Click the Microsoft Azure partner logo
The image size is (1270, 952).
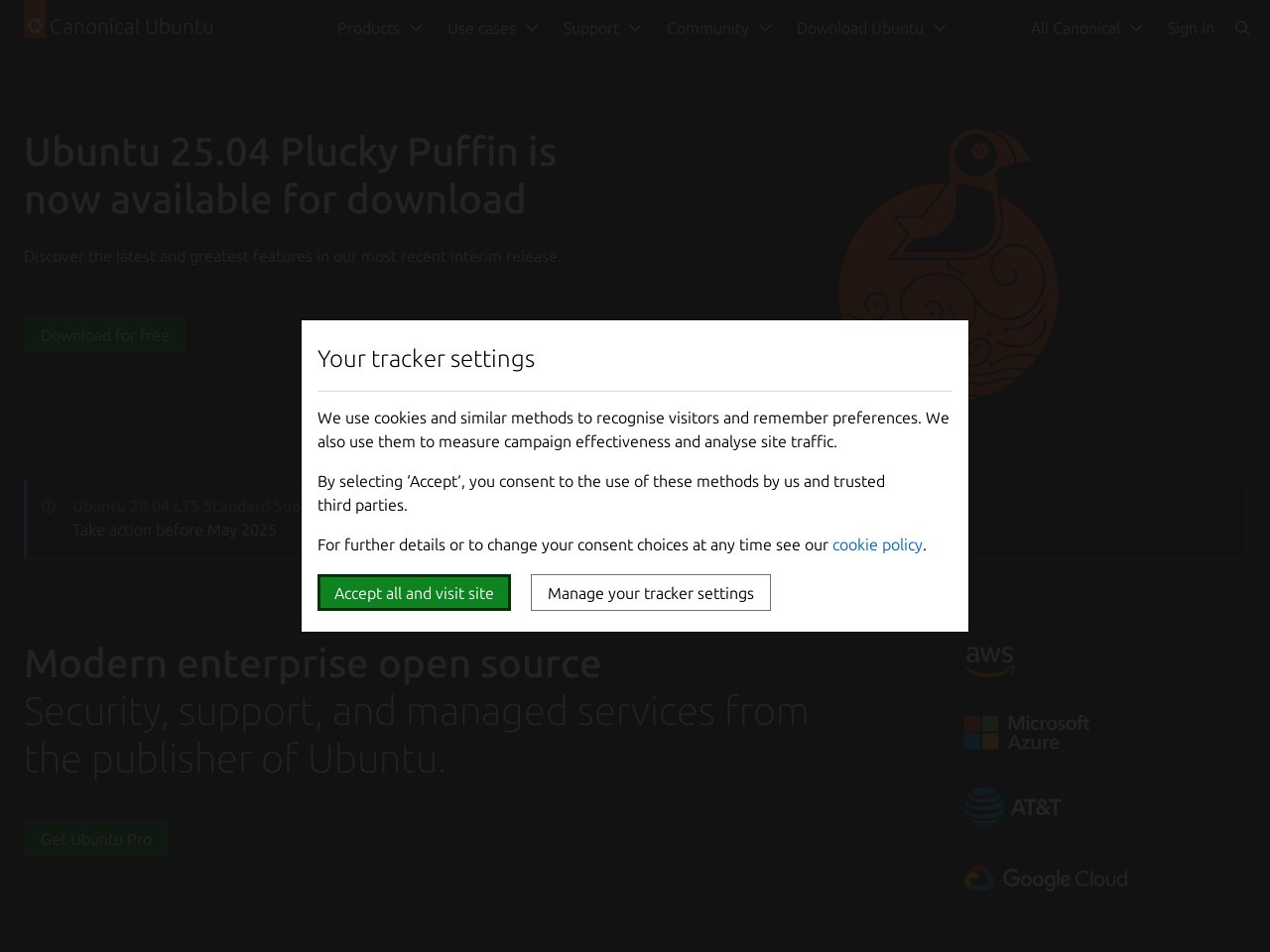coord(1027,733)
